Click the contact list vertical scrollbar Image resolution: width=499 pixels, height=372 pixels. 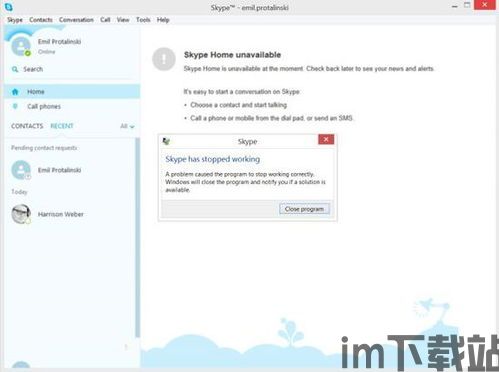pyautogui.click(x=138, y=237)
